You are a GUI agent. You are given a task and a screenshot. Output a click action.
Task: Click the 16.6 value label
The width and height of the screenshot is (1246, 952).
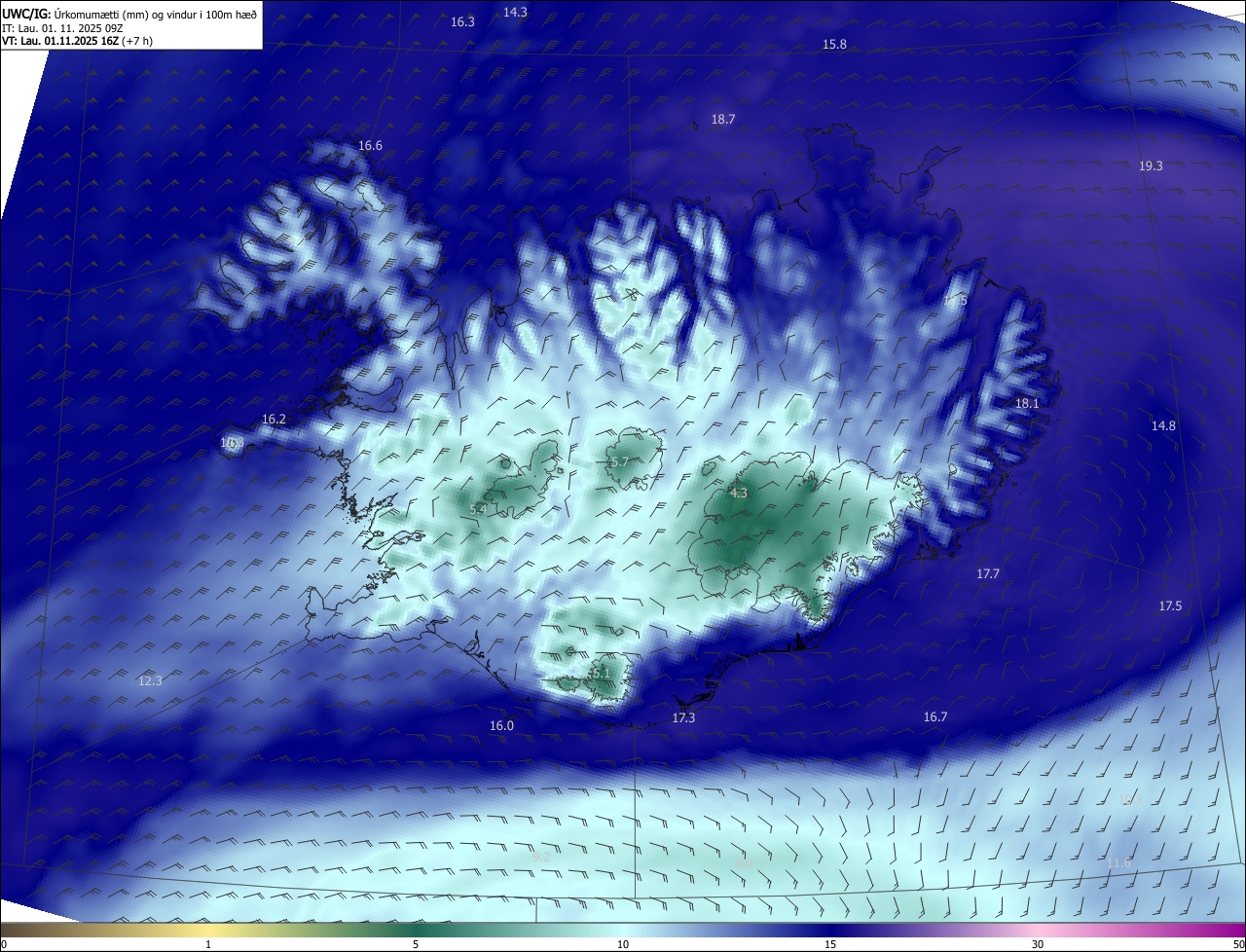click(370, 146)
